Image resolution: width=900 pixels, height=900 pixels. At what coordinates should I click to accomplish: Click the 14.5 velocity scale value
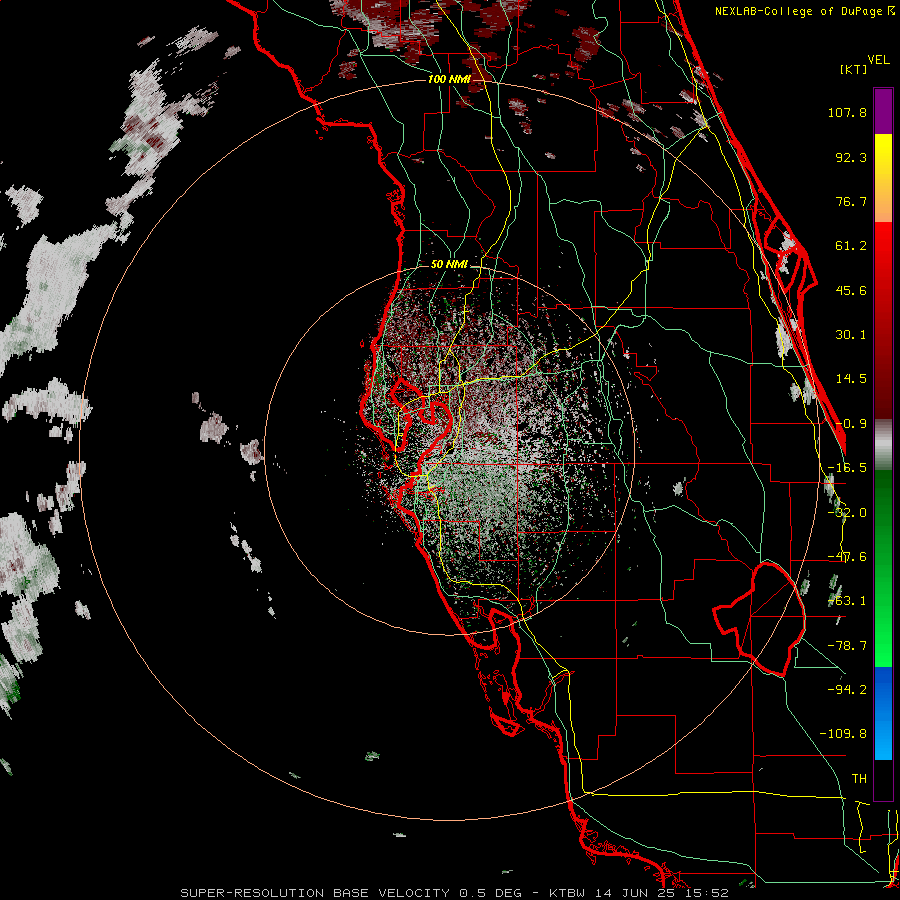pos(851,379)
